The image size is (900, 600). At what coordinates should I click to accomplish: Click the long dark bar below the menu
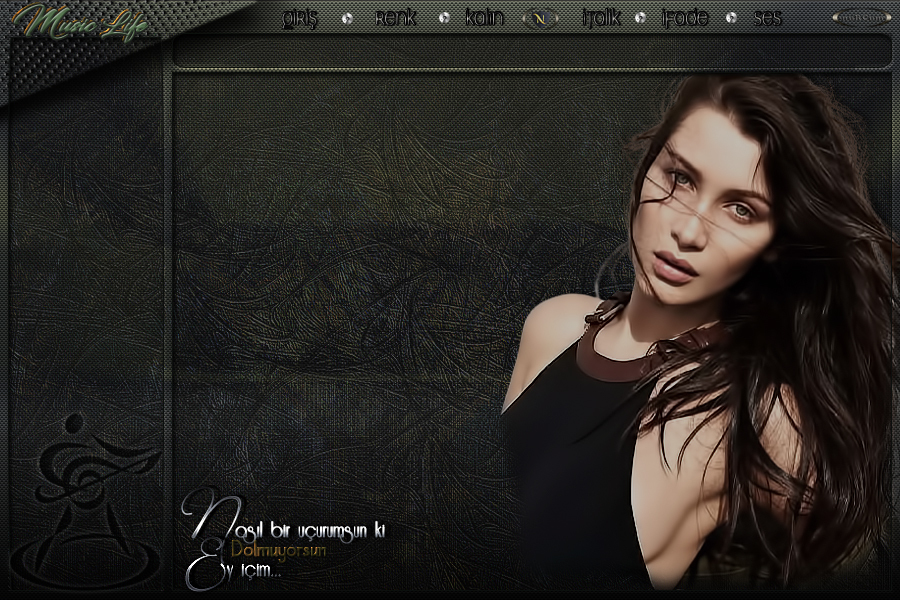click(531, 50)
